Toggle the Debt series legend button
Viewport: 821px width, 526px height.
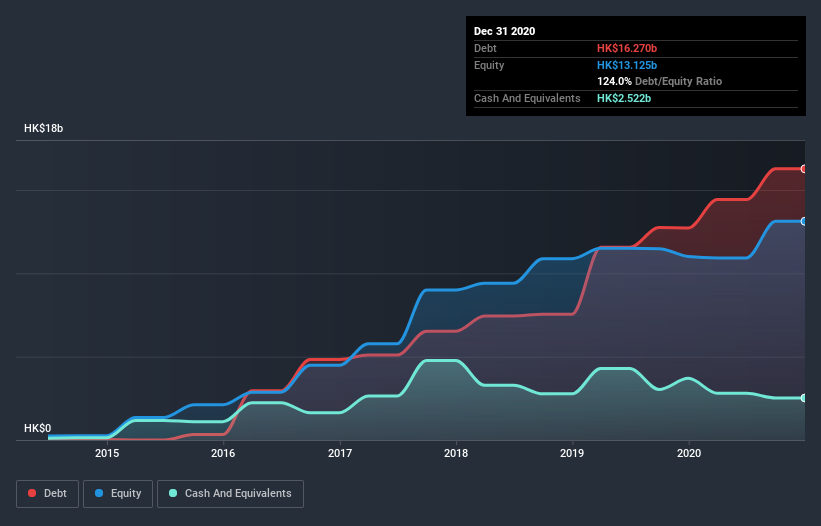(47, 494)
